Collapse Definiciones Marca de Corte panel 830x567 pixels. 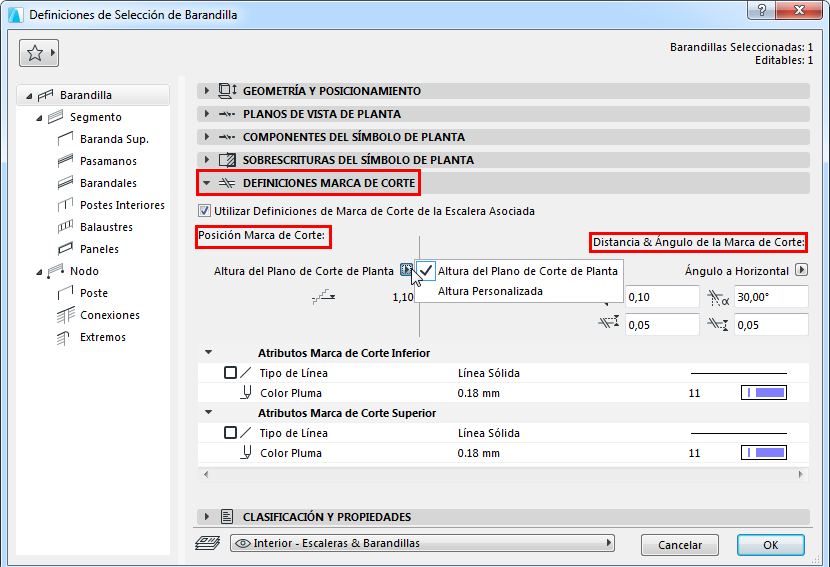coord(206,183)
